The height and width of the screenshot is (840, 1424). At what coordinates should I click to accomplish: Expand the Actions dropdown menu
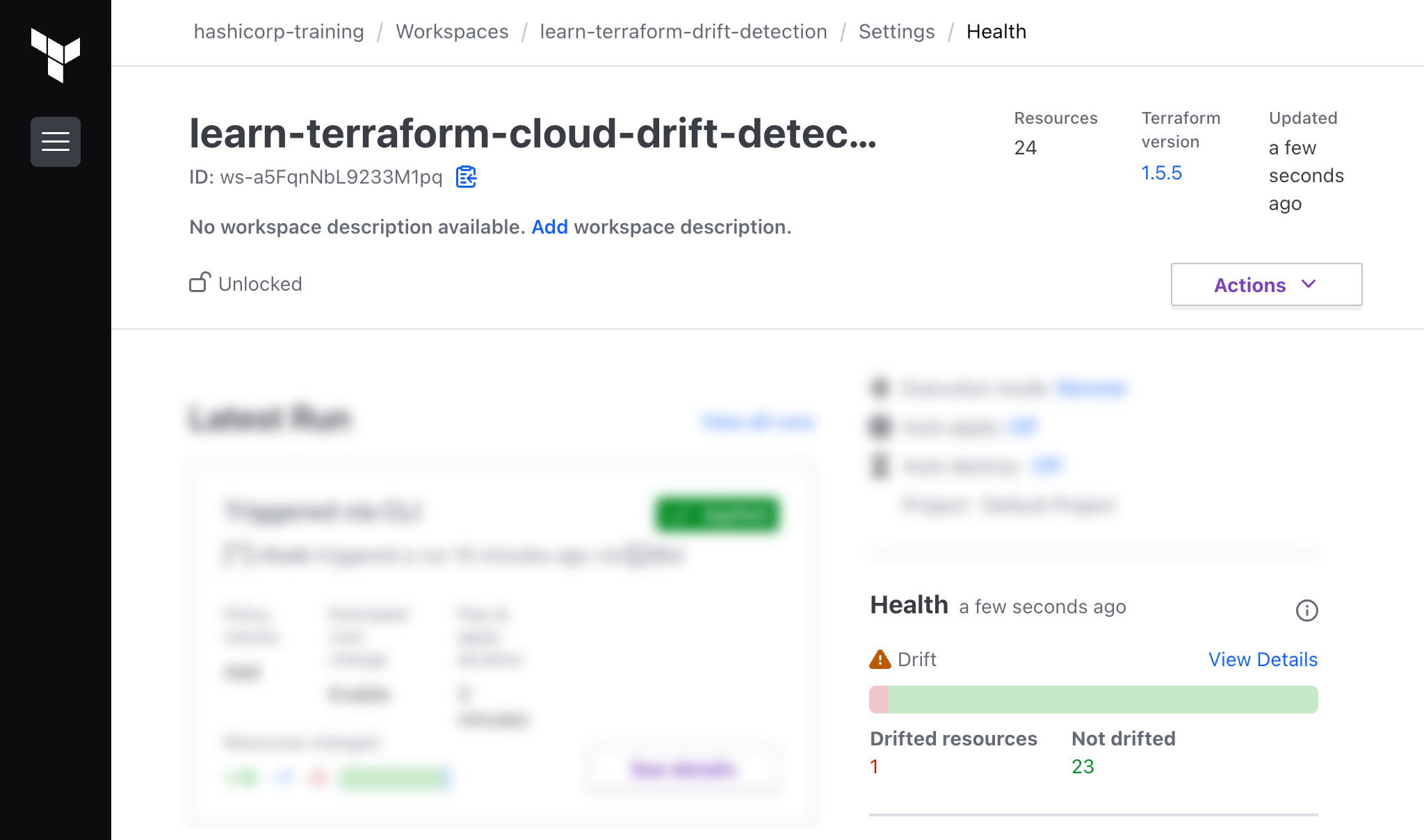1265,284
